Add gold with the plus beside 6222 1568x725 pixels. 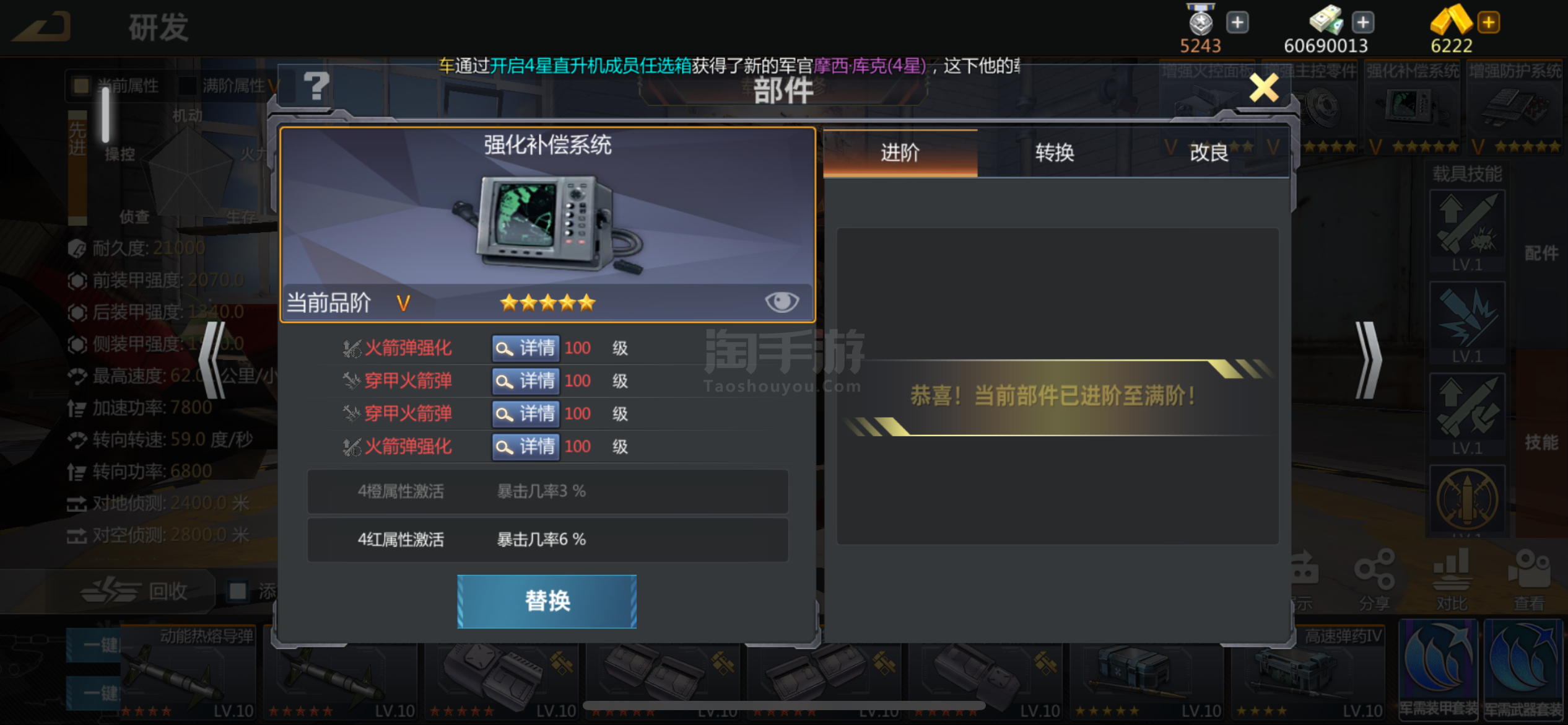(1489, 23)
